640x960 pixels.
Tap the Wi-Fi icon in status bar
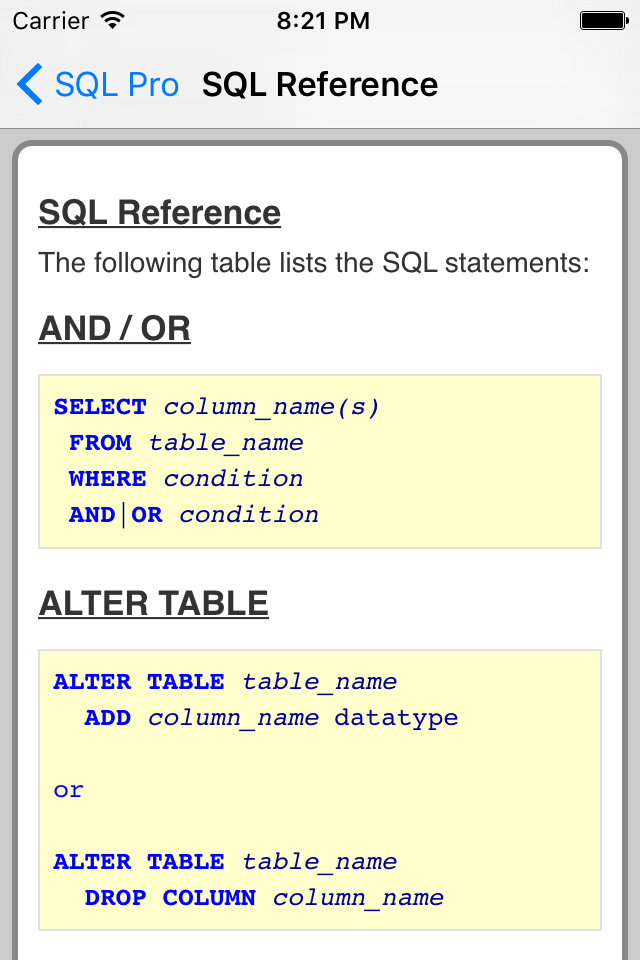[113, 20]
